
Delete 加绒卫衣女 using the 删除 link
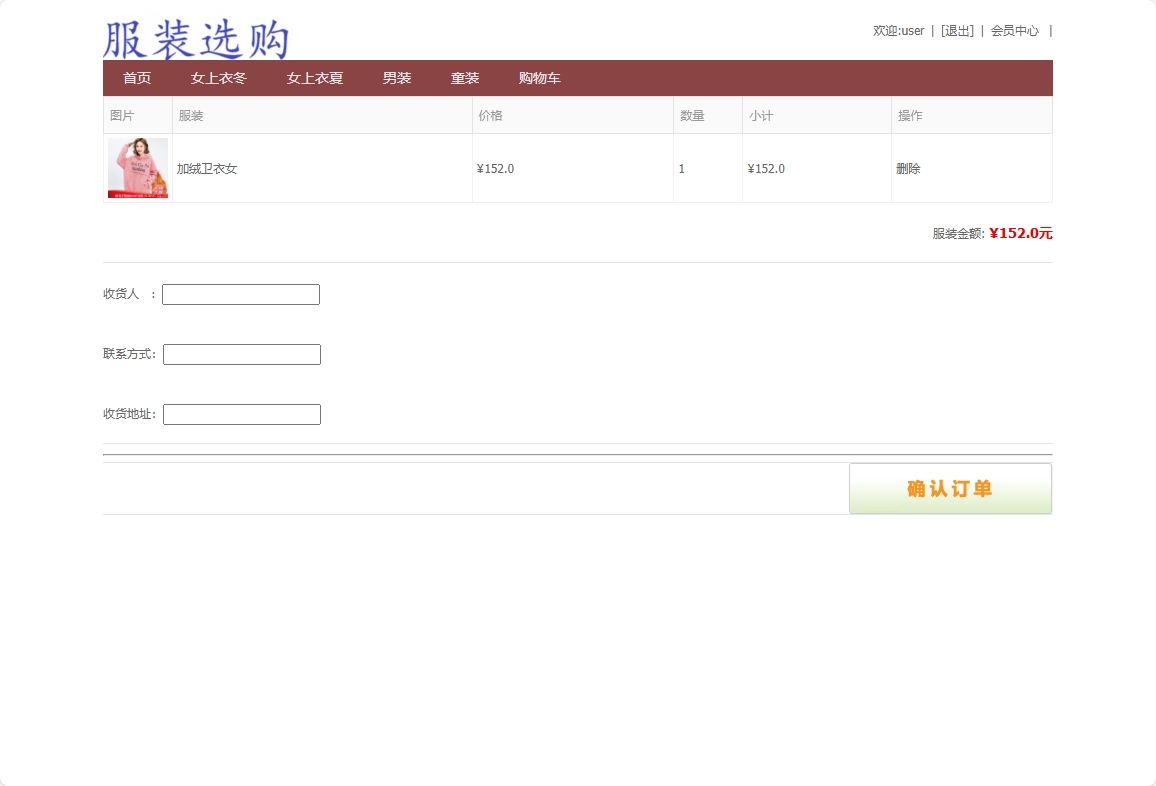tap(908, 168)
